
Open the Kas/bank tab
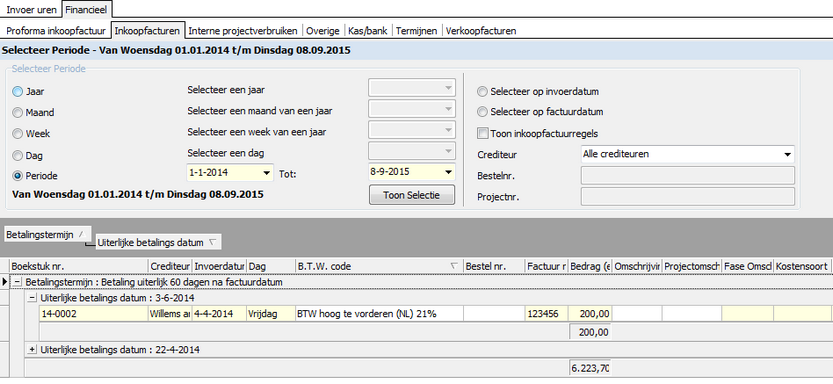click(x=368, y=31)
